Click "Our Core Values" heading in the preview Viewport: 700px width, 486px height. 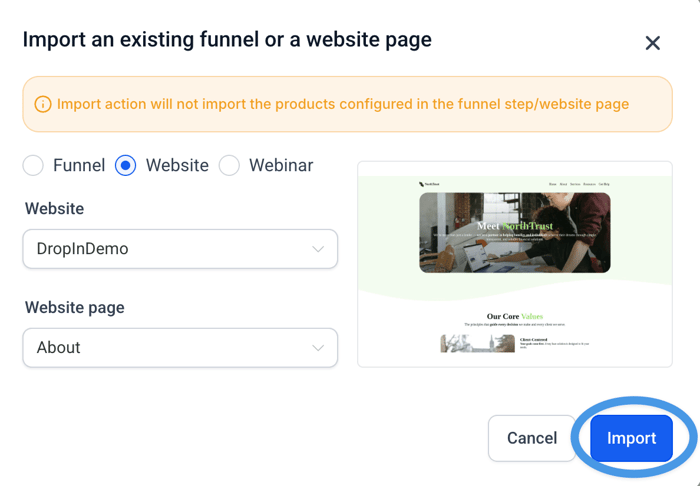(x=515, y=316)
